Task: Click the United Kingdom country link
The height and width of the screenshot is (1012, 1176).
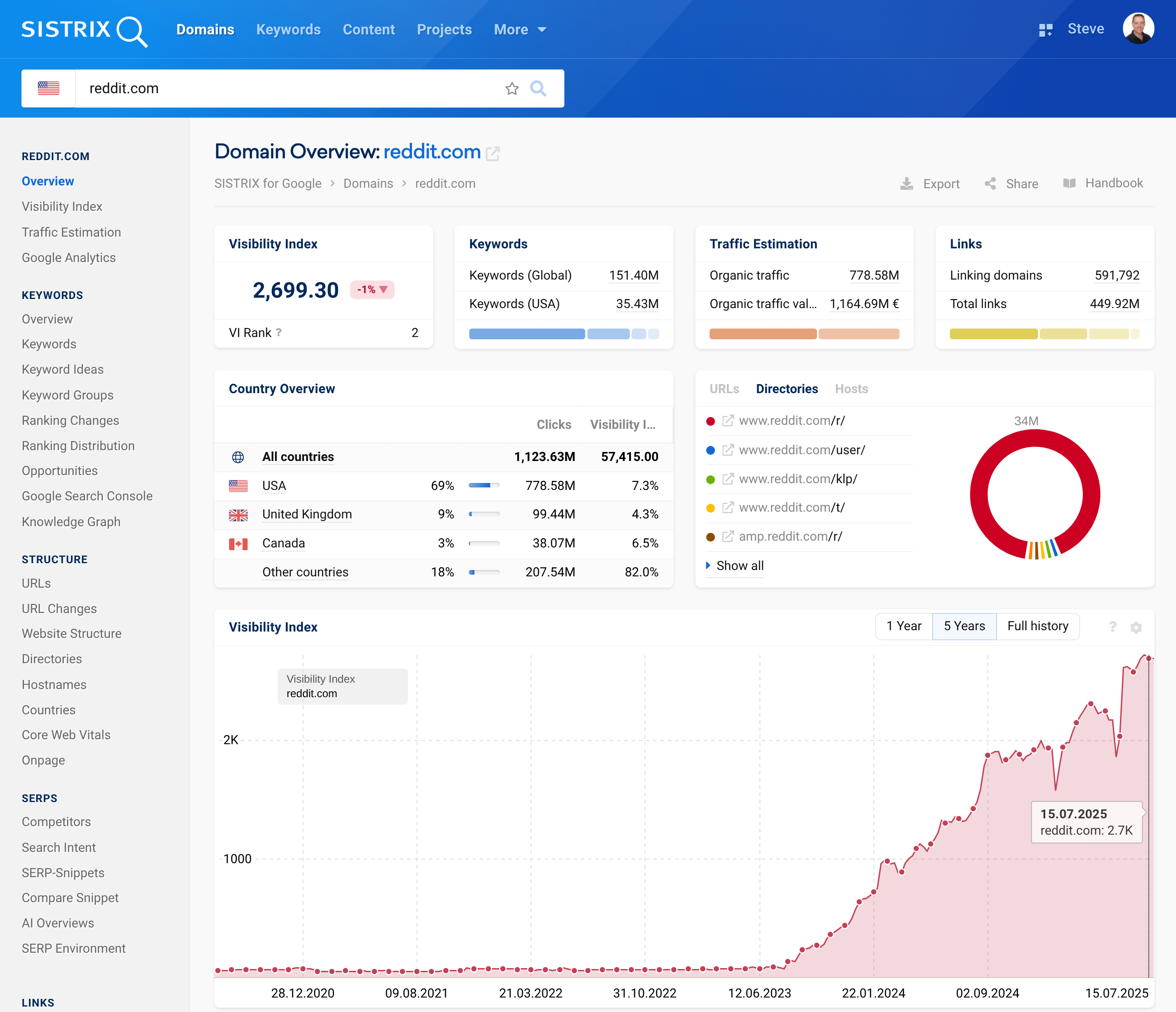Action: [307, 514]
